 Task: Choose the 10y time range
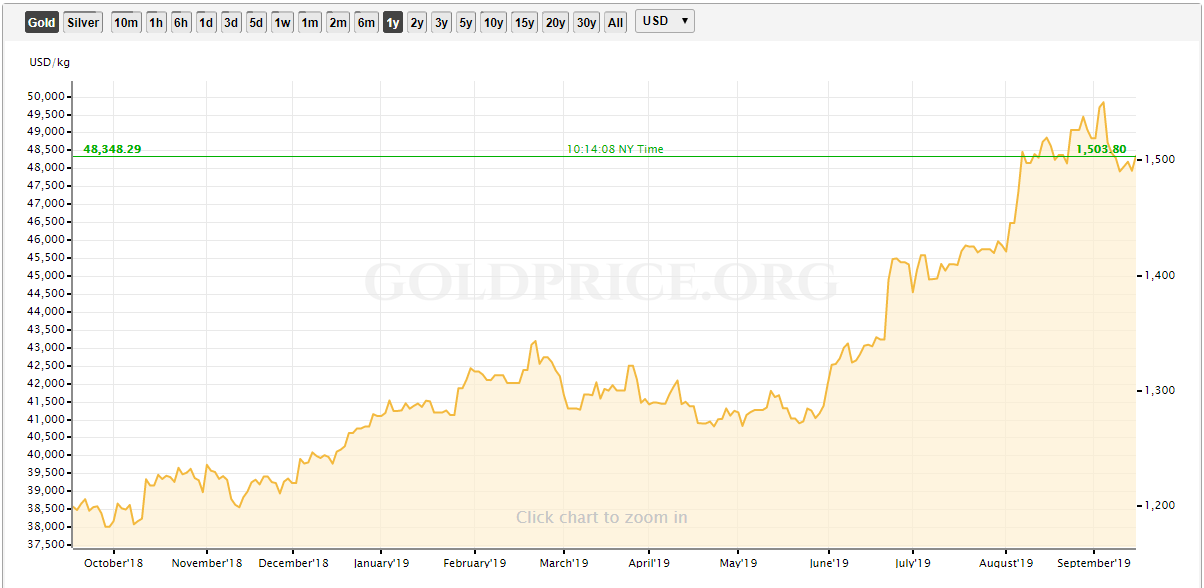click(494, 22)
